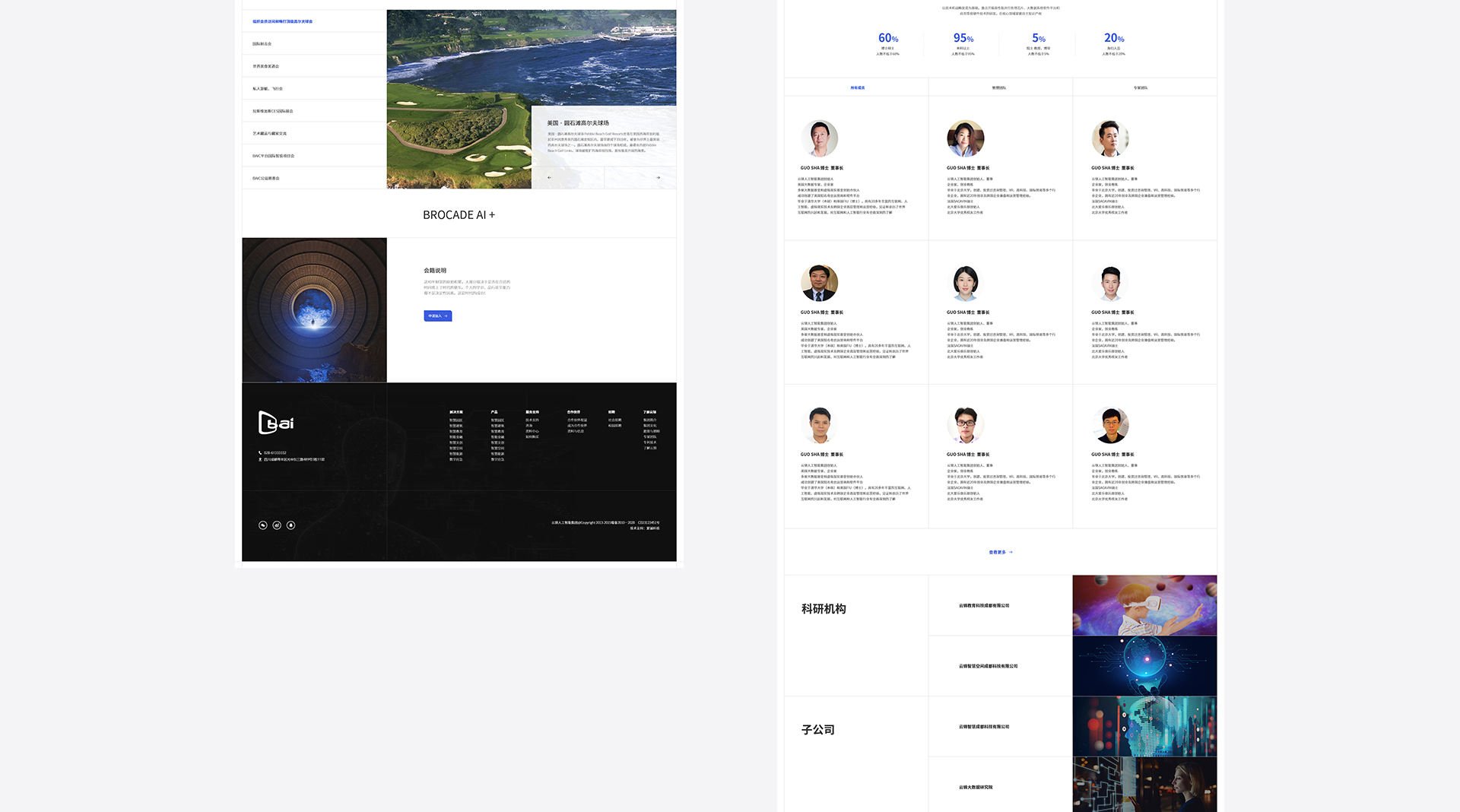Screen dimensions: 1460x812
Task: Click the location icon beside footer address
Action: coord(260,460)
